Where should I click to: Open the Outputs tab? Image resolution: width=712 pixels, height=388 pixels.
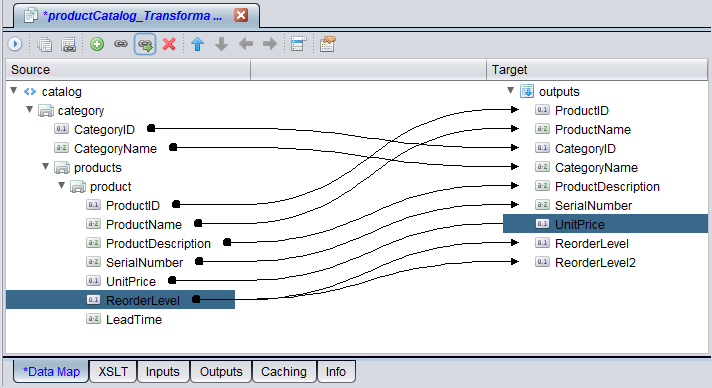pyautogui.click(x=221, y=372)
